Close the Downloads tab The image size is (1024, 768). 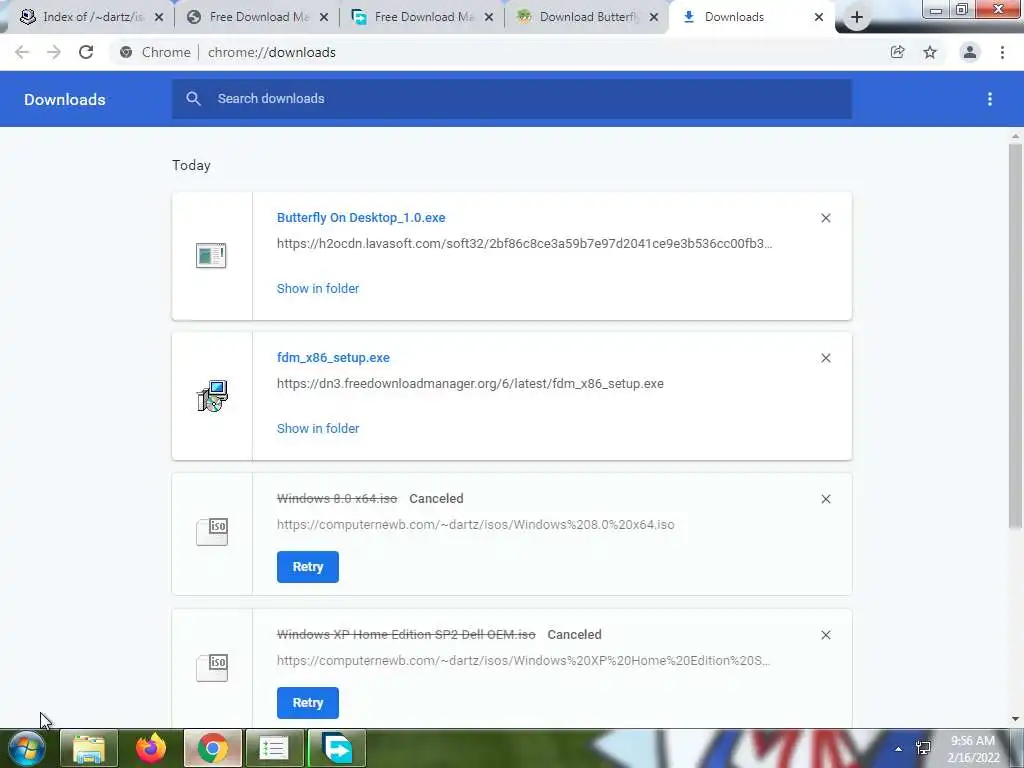(x=819, y=18)
